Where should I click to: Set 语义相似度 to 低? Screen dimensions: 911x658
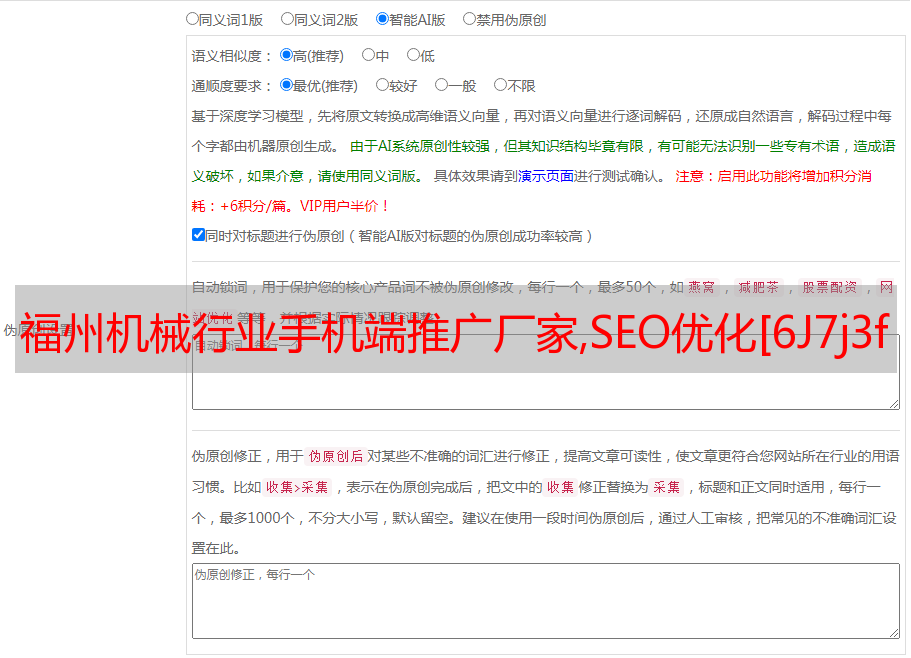[413, 55]
